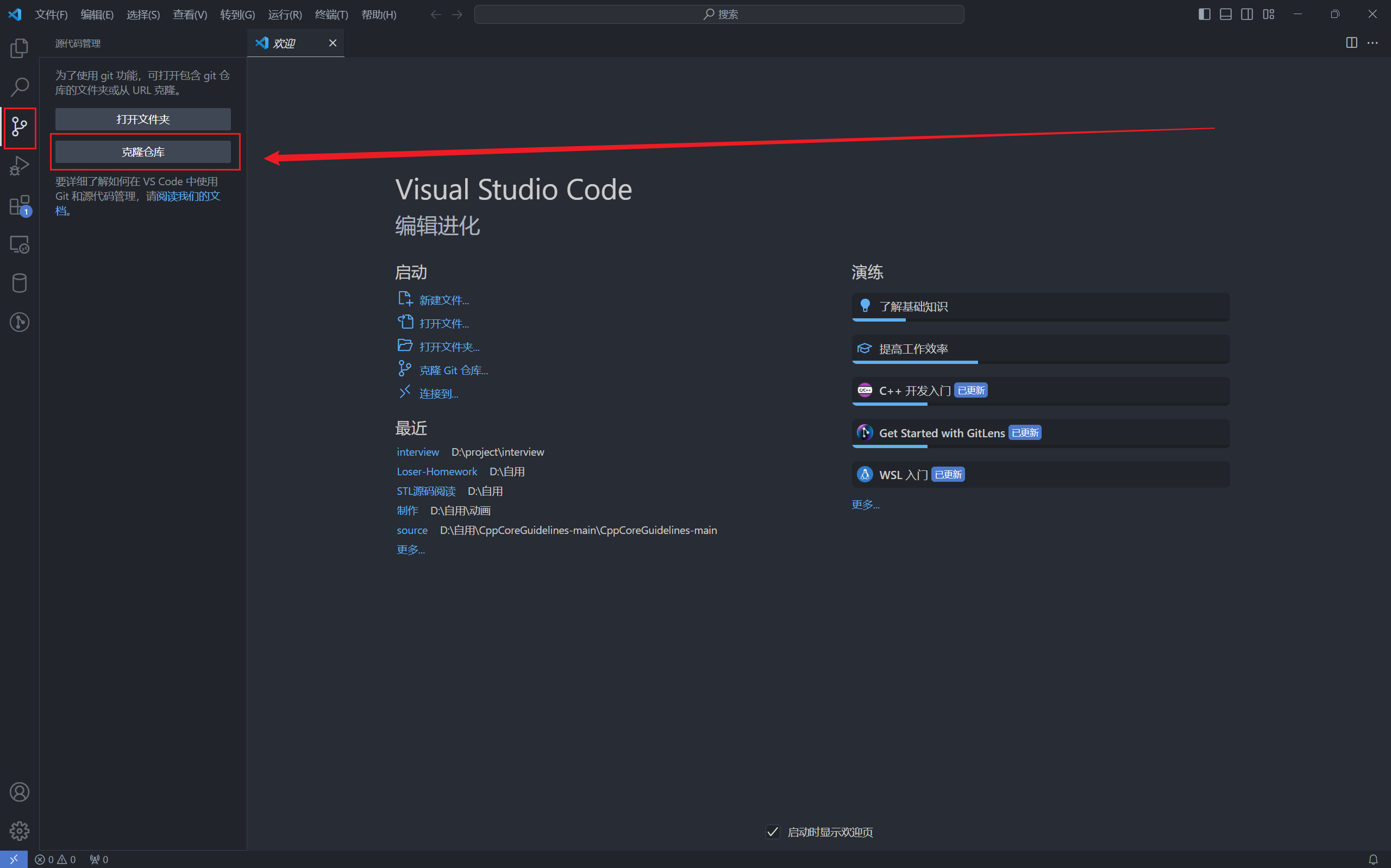The image size is (1391, 868).
Task: Click lightbulb icon on 了解基础知识
Action: [864, 305]
